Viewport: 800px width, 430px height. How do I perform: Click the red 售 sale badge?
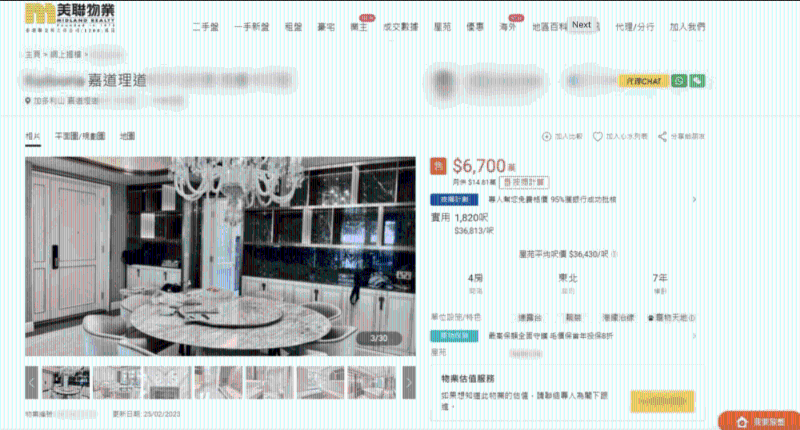(437, 166)
